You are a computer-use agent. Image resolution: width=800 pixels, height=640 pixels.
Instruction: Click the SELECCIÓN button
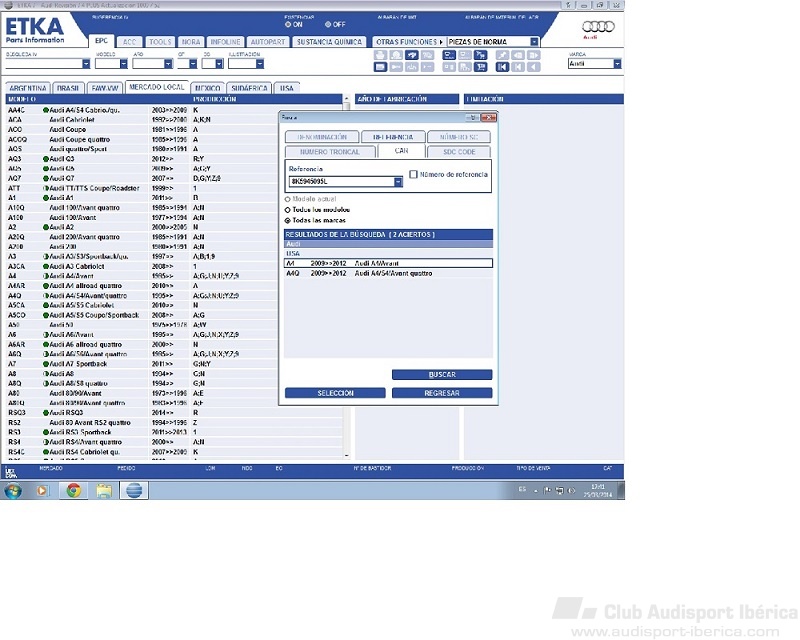coord(335,393)
